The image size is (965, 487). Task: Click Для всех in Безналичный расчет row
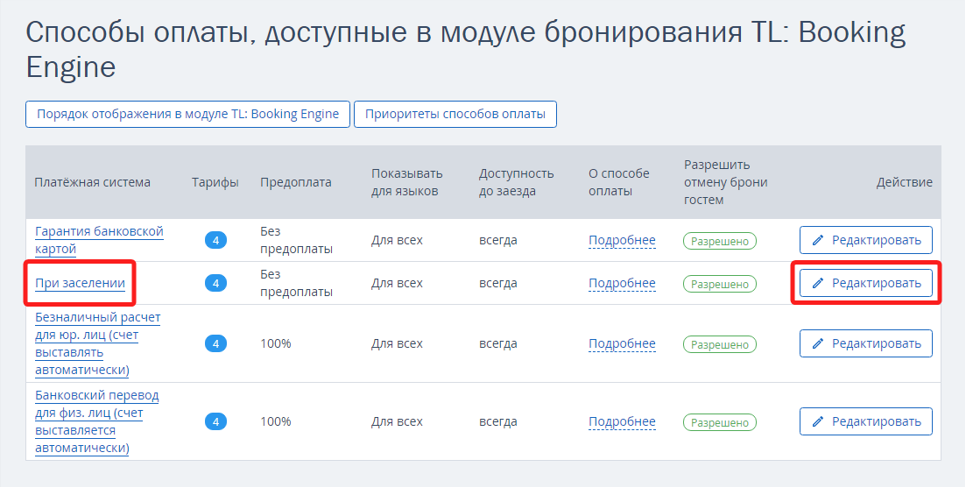(x=397, y=344)
